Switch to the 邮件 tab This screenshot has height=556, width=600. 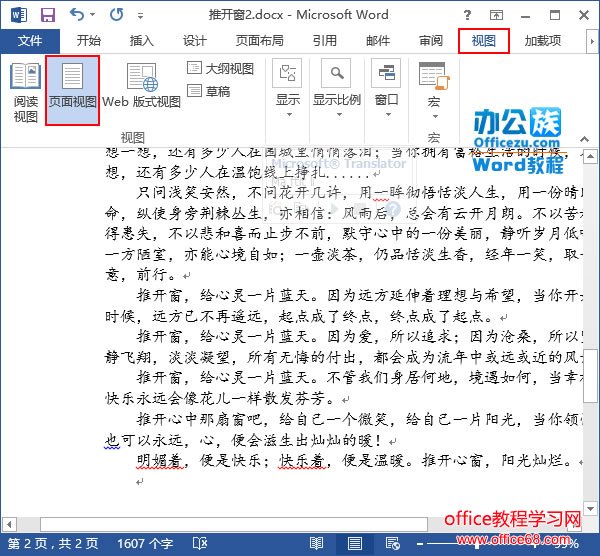pos(378,41)
